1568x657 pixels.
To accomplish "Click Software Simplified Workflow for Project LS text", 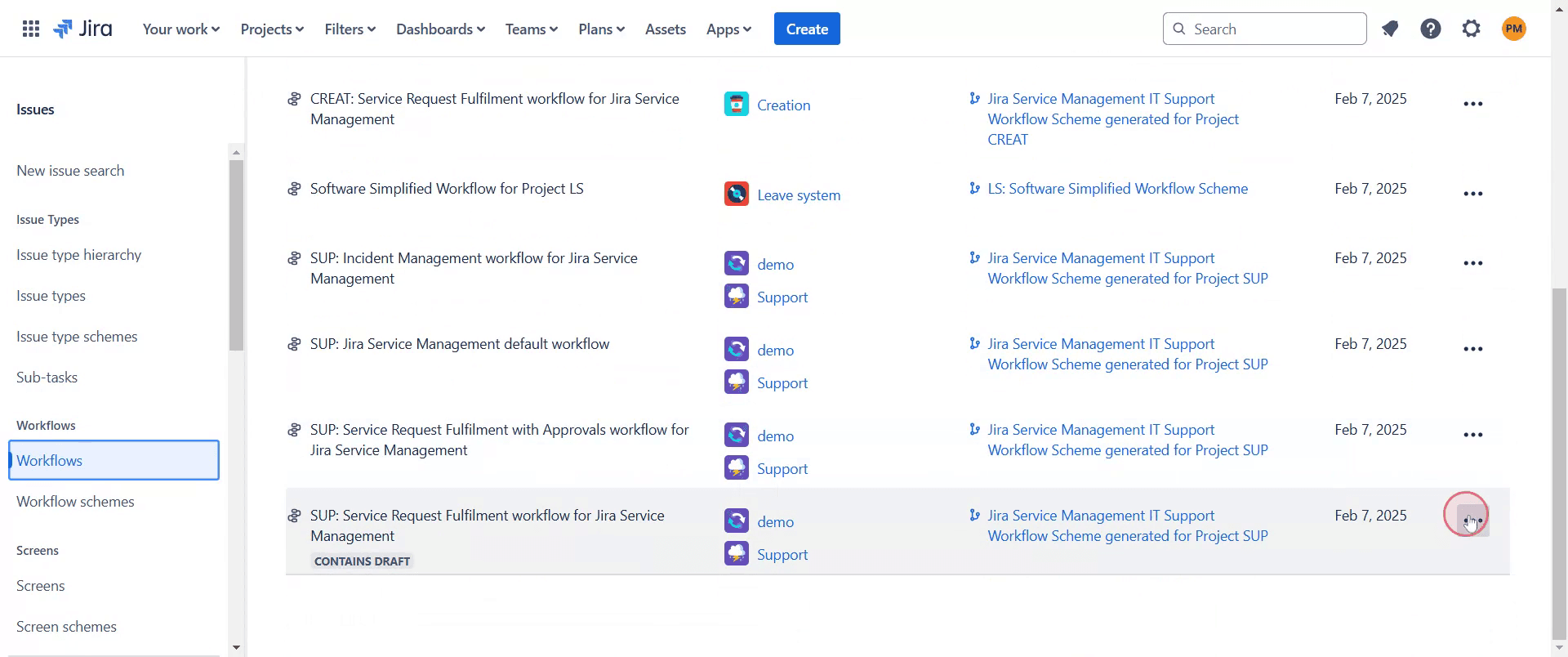I will [x=447, y=189].
